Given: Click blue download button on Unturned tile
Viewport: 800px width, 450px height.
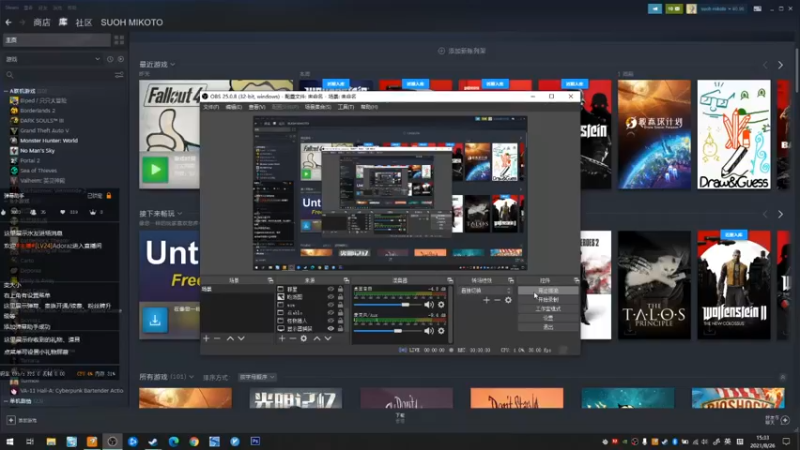Looking at the screenshot, I should [155, 320].
